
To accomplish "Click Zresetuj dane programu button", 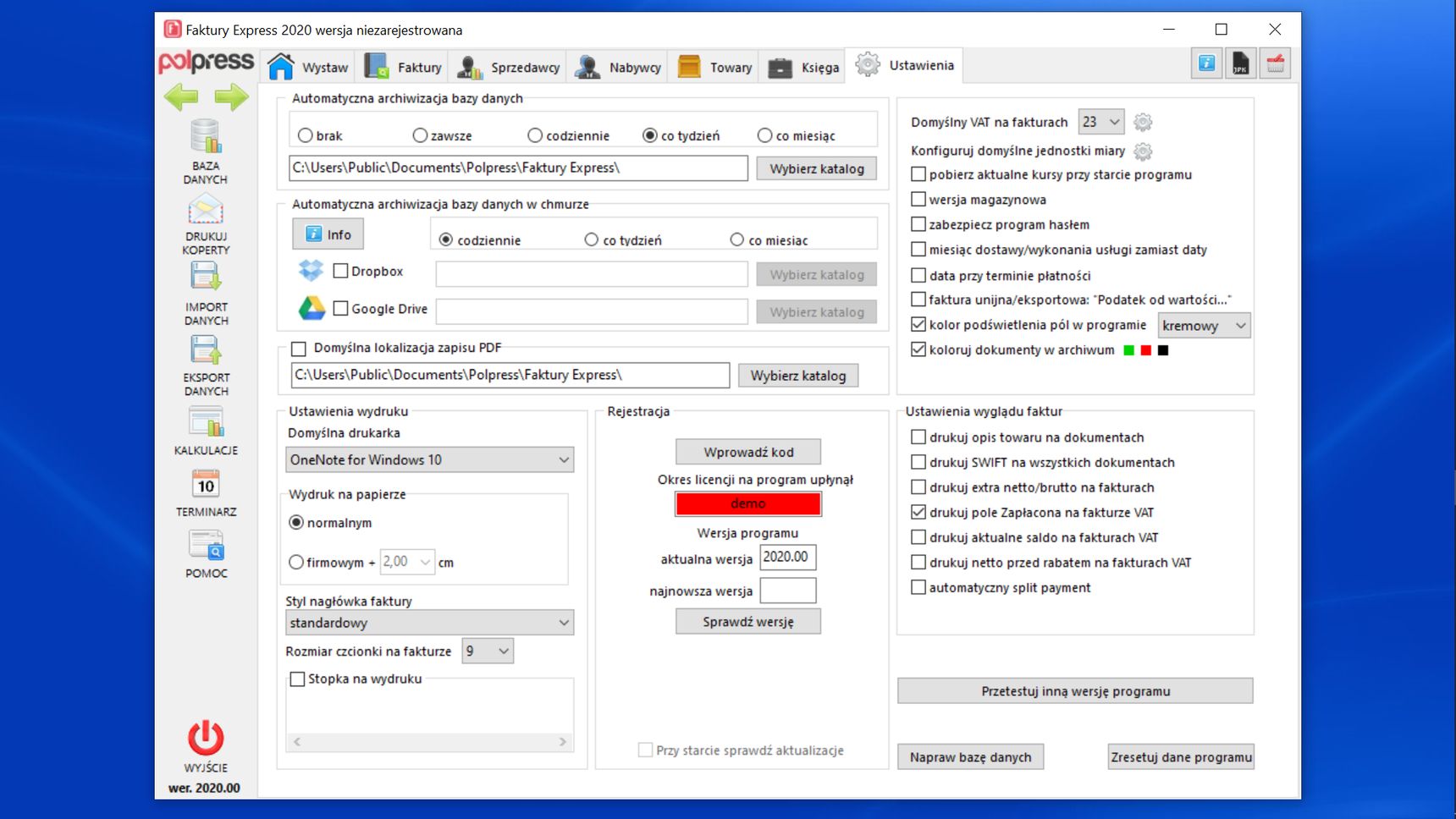I will coord(1181,757).
